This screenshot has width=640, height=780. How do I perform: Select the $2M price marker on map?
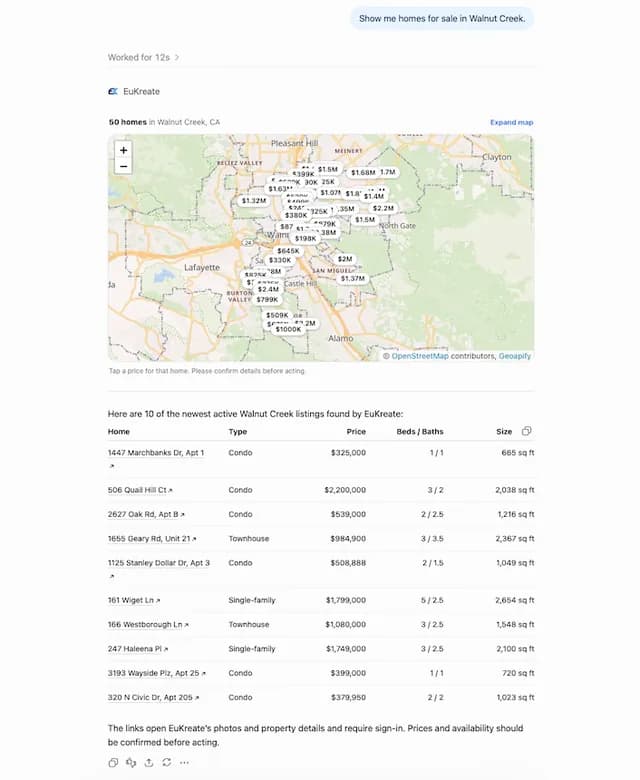345,259
